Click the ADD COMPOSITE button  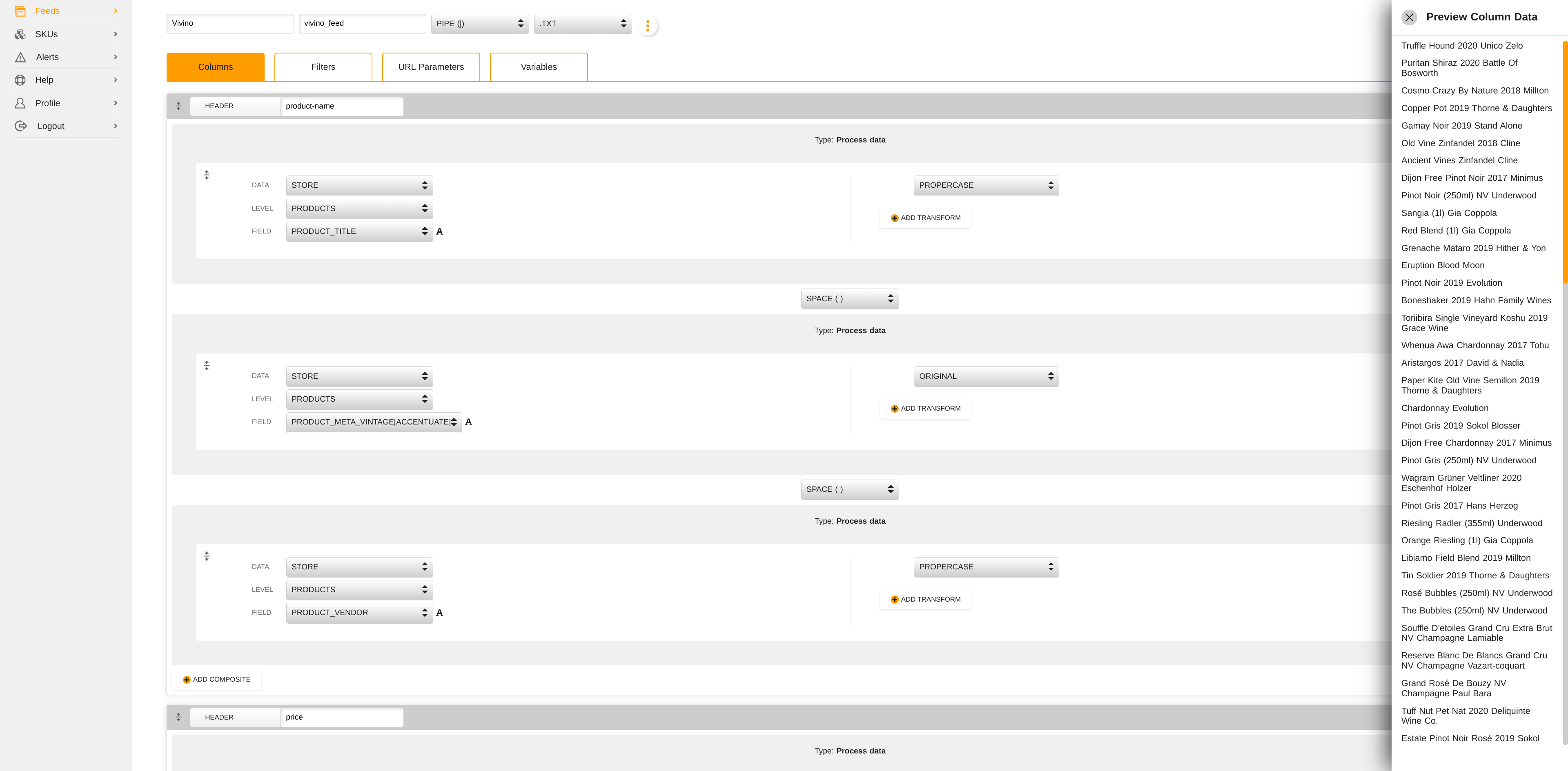[x=217, y=679]
